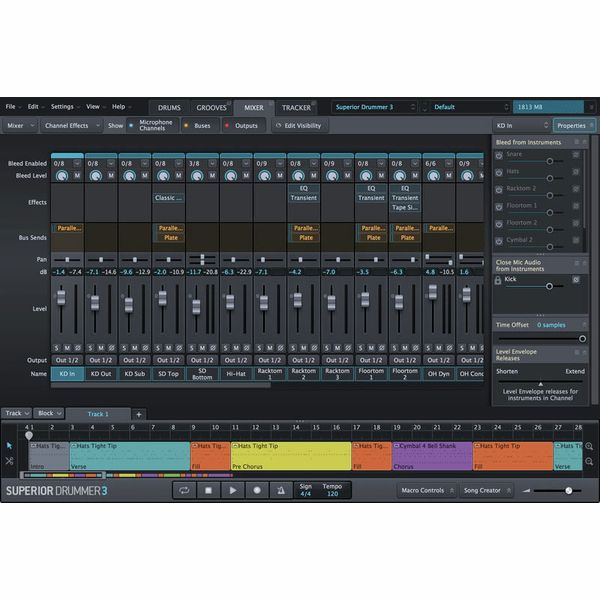This screenshot has width=600, height=600.
Task: Switch to the GROOVES tab
Action: (x=212, y=108)
